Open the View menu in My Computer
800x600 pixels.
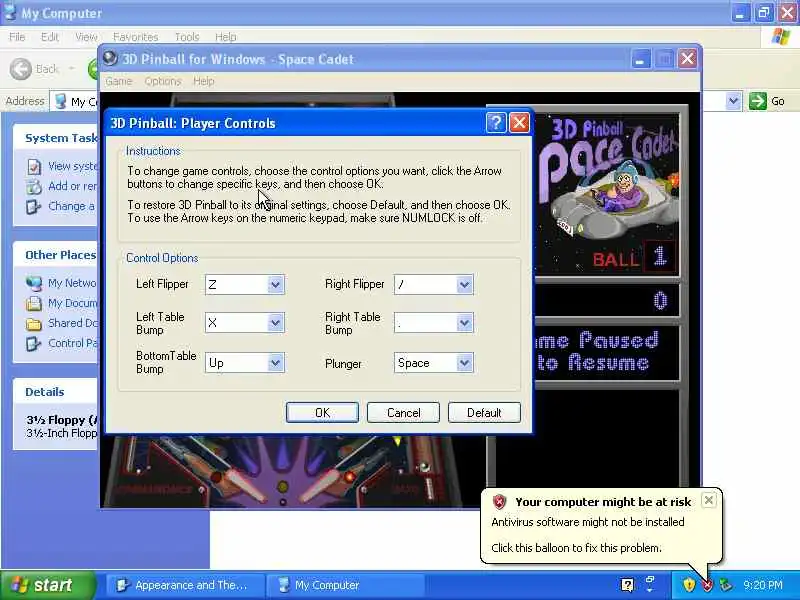click(x=86, y=37)
